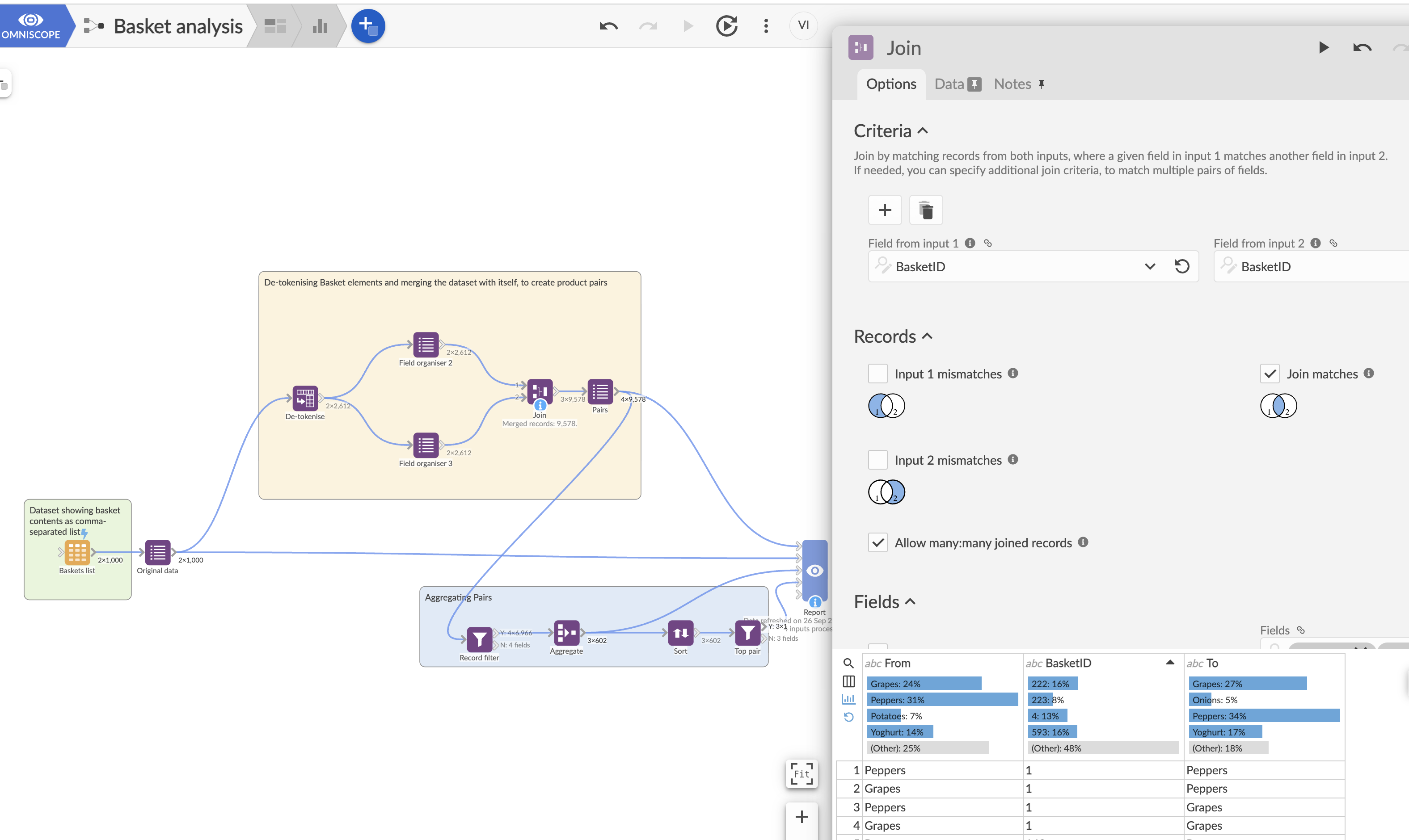Collapse the Criteria section

tap(923, 131)
